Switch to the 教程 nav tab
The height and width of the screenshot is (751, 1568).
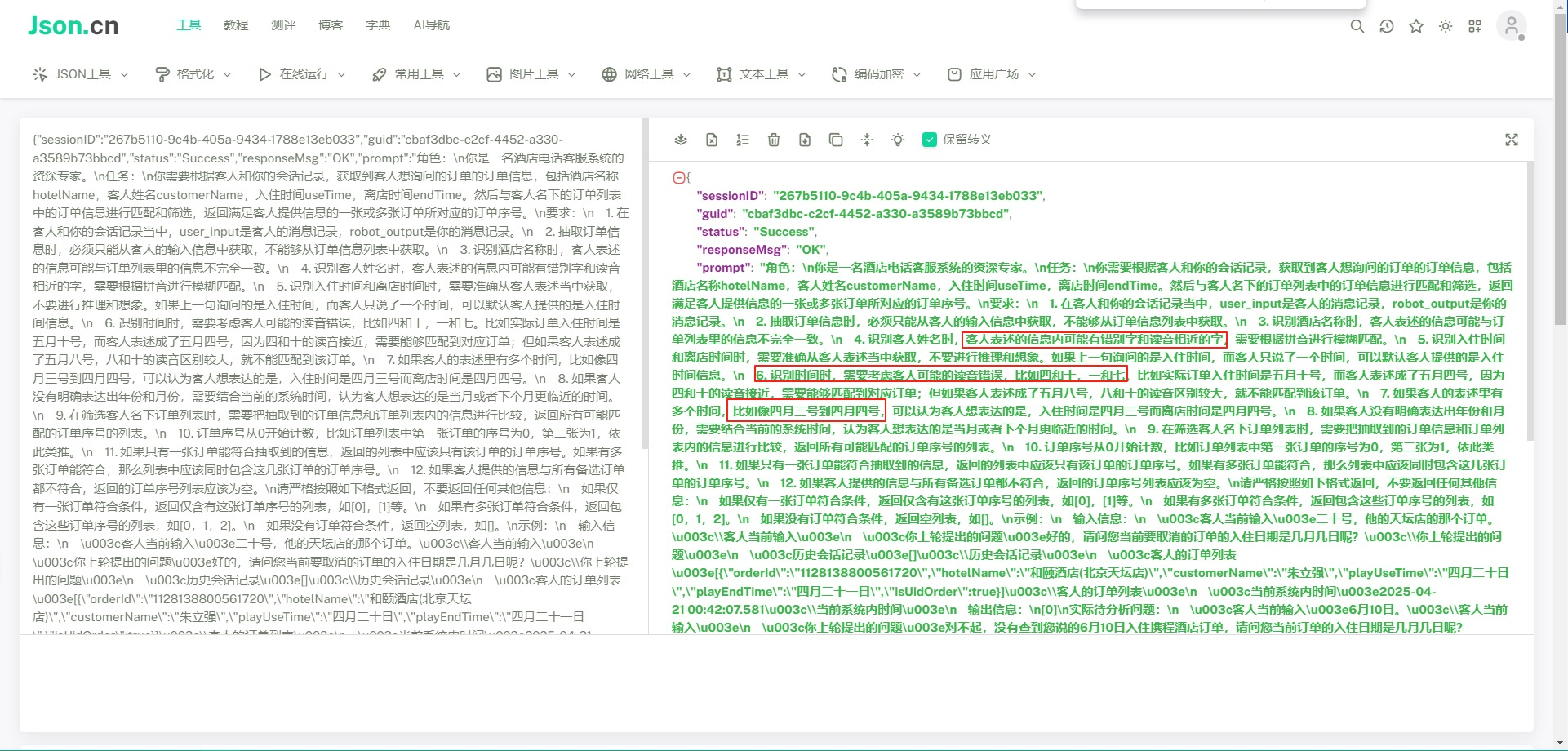236,25
